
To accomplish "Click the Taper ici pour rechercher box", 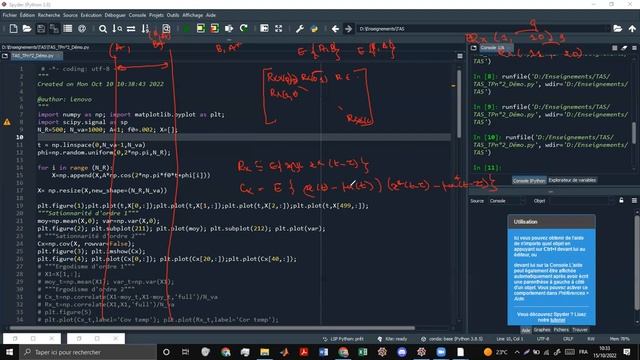I will point(88,352).
